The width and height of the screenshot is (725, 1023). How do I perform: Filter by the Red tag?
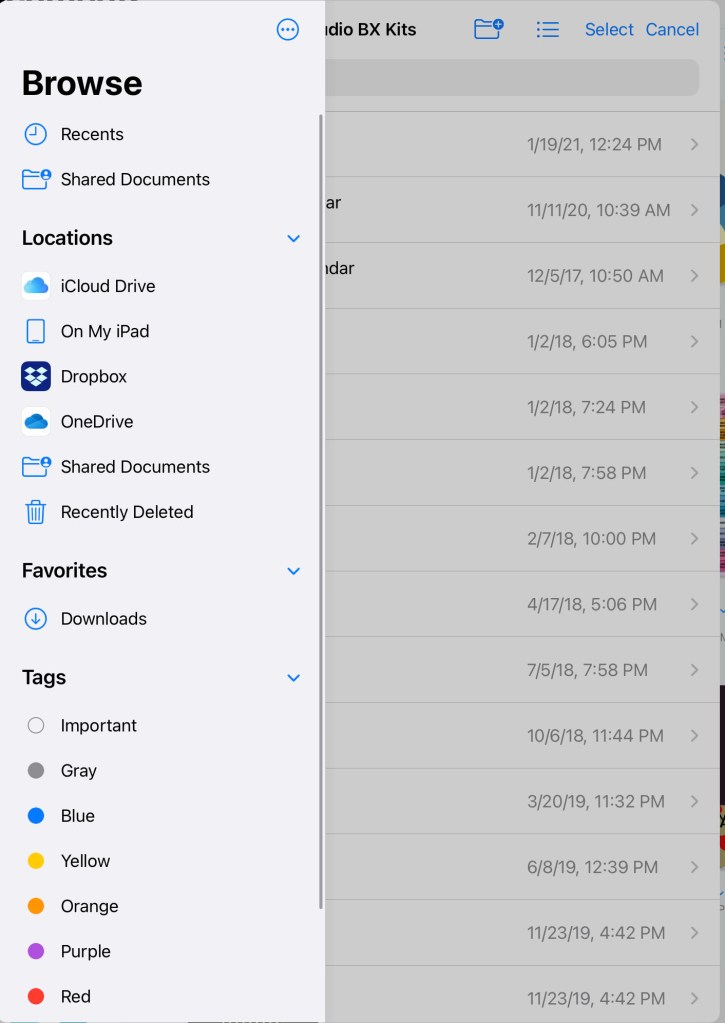(75, 996)
